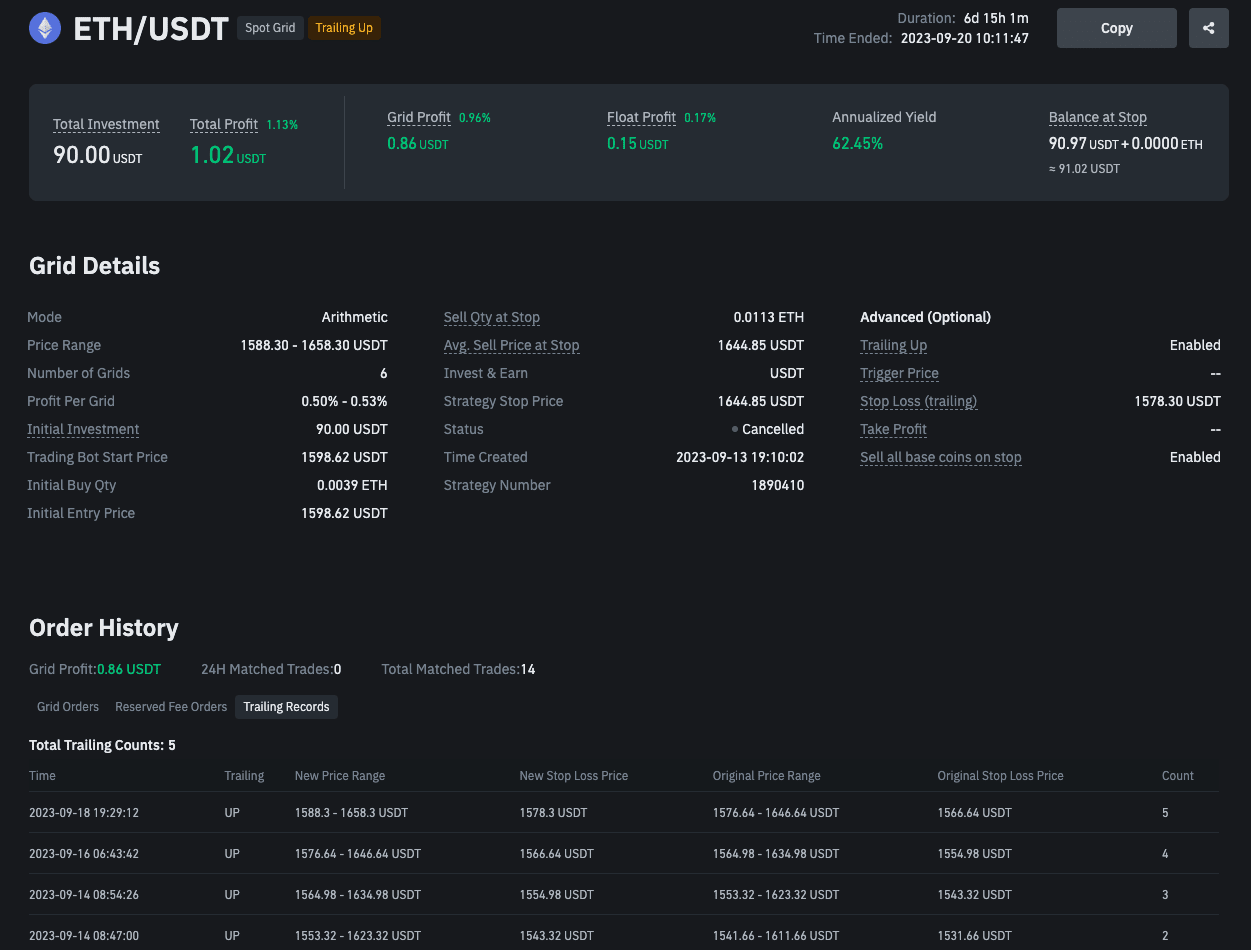
Task: Open the Reserved Fee Orders tab
Action: click(171, 707)
